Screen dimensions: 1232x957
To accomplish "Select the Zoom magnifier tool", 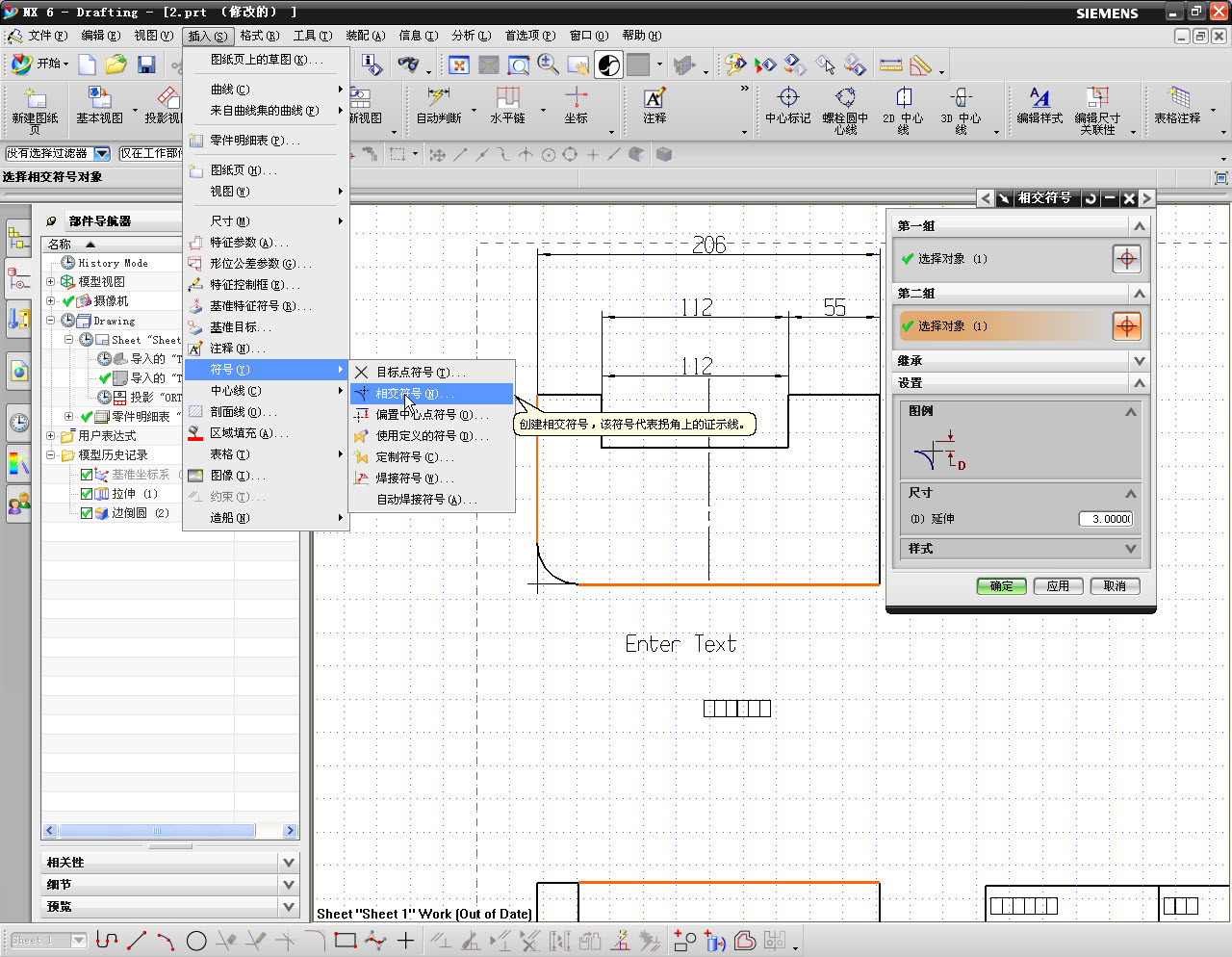I will 549,65.
